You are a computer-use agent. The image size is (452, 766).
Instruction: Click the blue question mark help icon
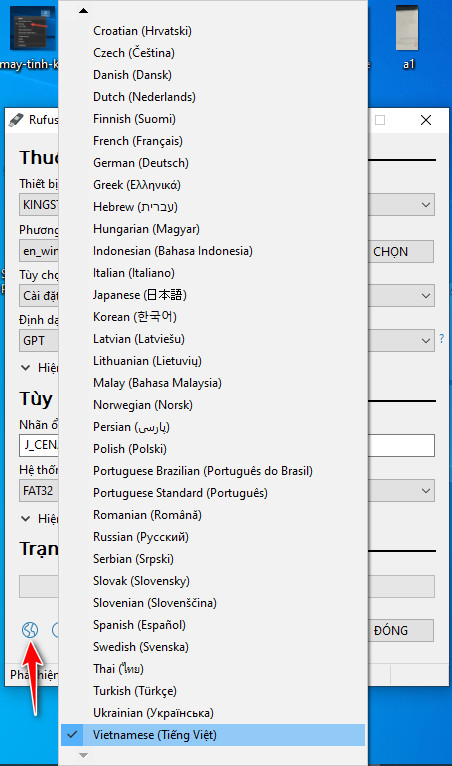[x=442, y=338]
